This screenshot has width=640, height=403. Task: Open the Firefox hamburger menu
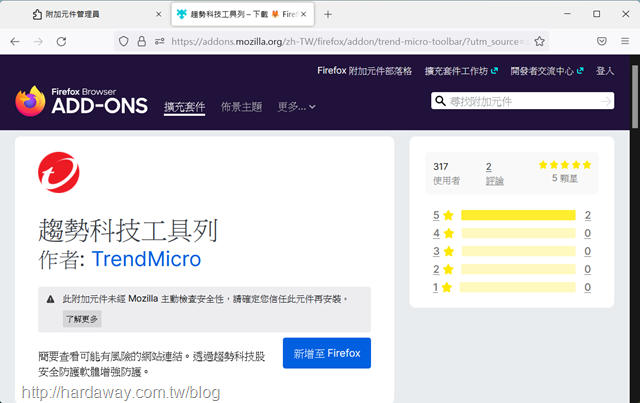(x=625, y=41)
